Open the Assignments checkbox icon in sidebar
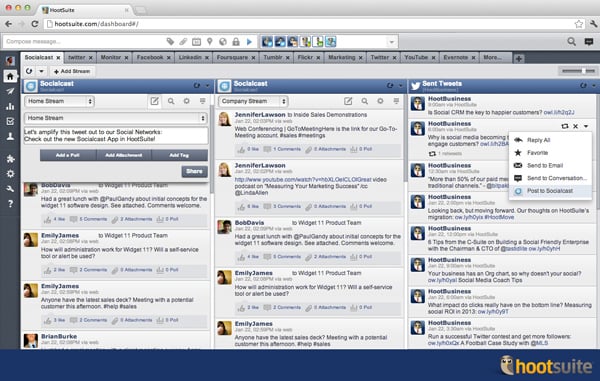Screen dimensions: 600x381 click(x=10, y=121)
